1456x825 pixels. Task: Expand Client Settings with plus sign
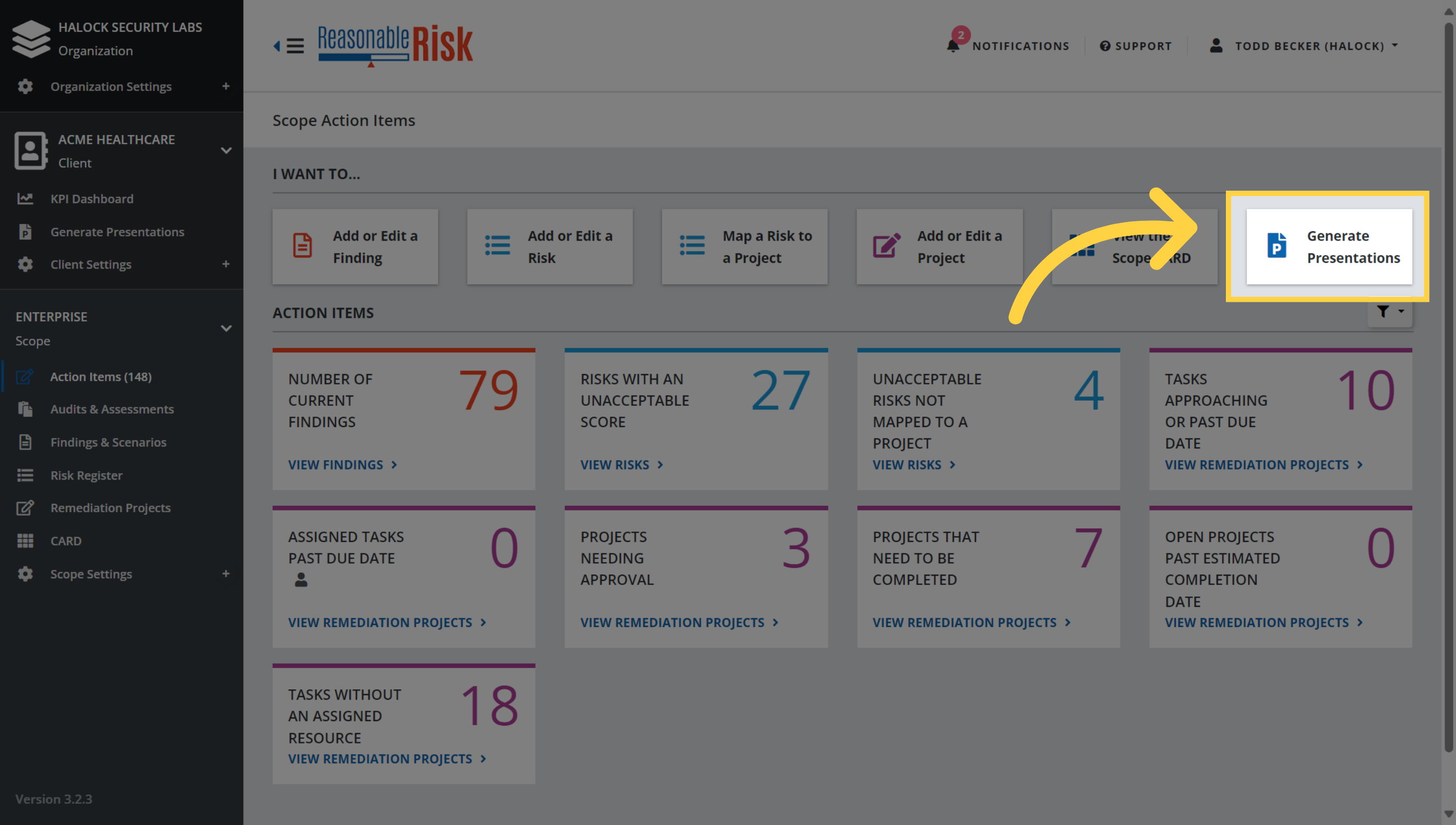[x=226, y=264]
